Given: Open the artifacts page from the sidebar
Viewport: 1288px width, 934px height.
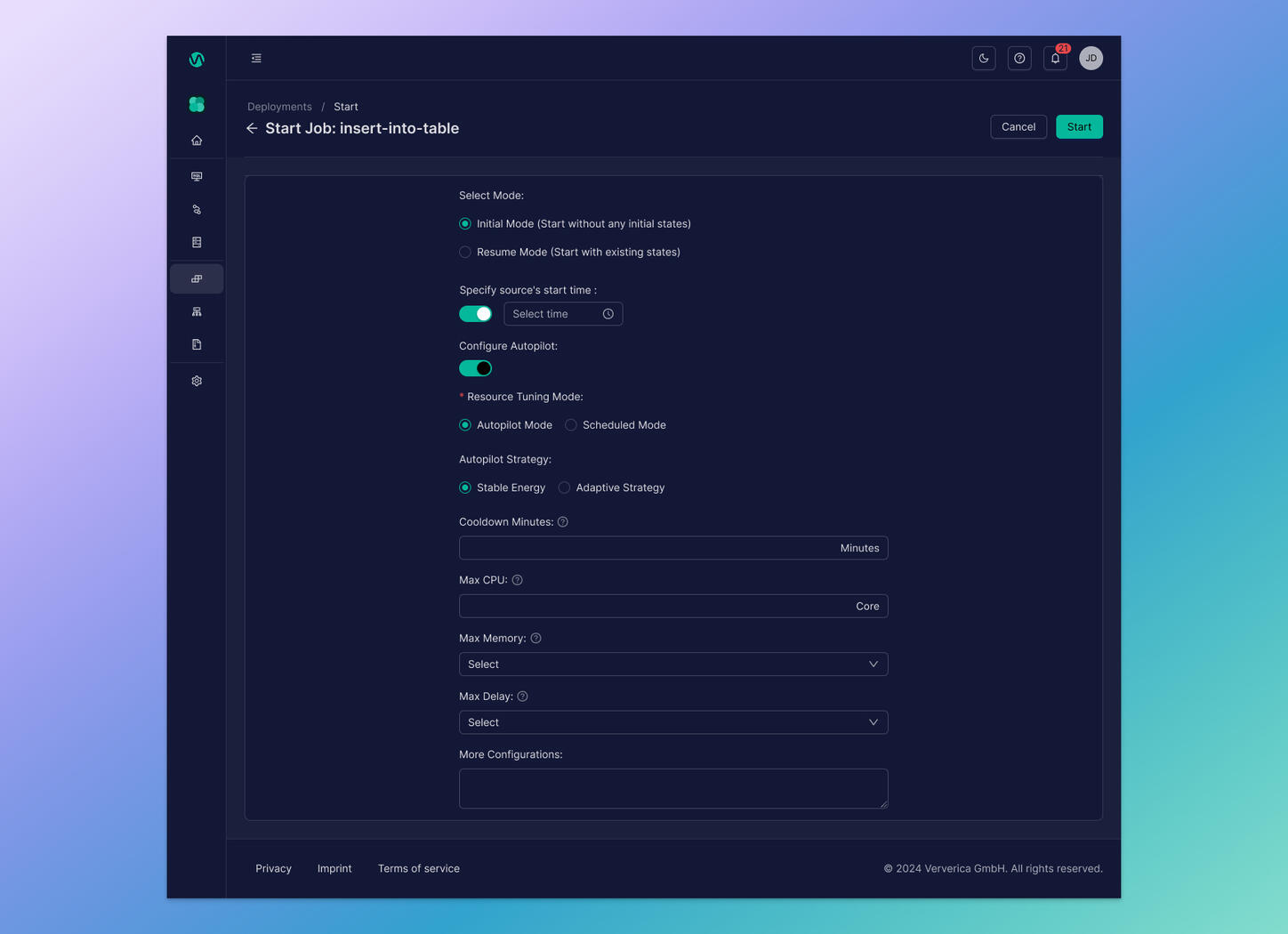Looking at the screenshot, I should (196, 343).
